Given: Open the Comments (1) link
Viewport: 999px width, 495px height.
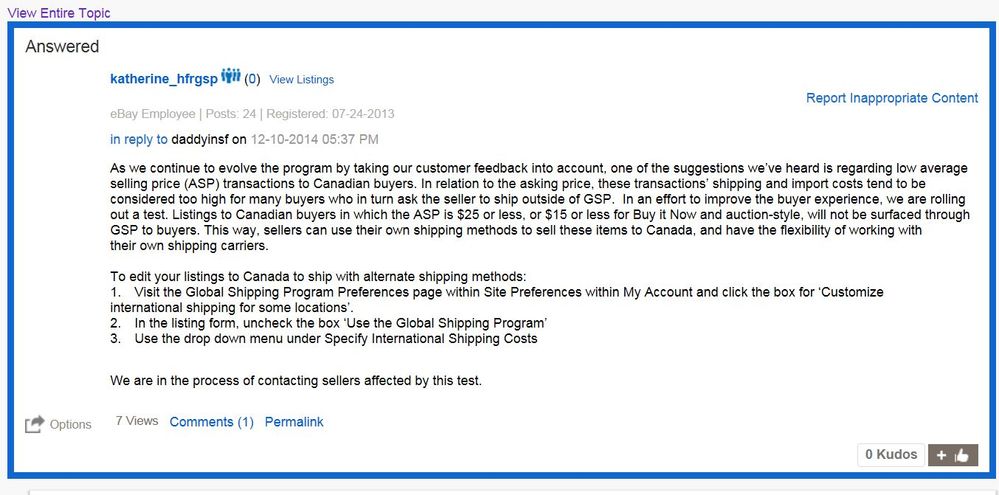Looking at the screenshot, I should pyautogui.click(x=212, y=422).
